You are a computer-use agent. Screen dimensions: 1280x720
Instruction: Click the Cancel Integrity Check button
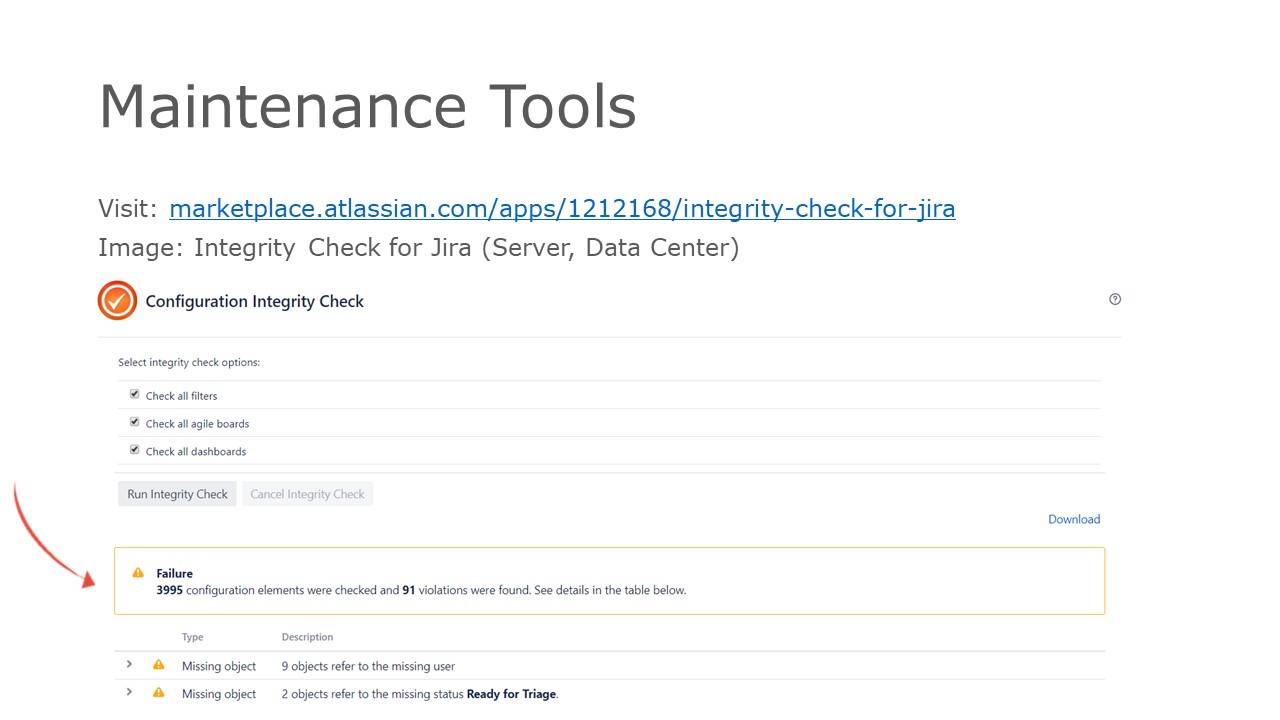coord(307,494)
